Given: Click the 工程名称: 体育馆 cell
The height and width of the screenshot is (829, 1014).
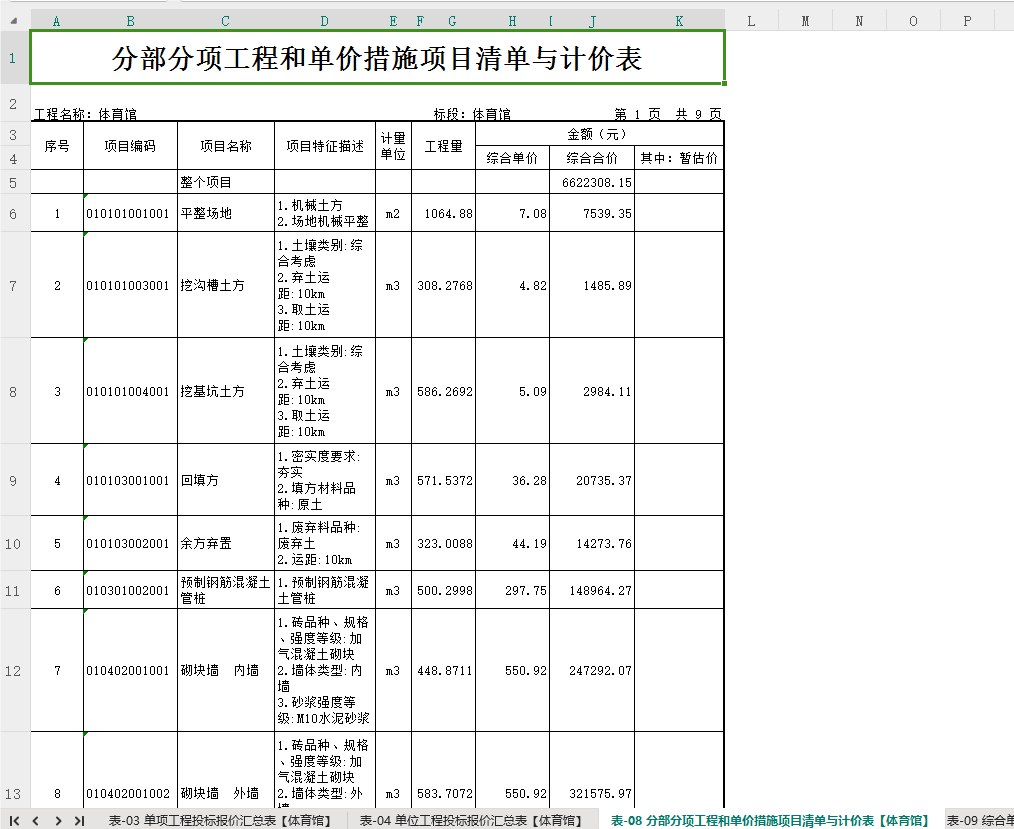Looking at the screenshot, I should click(x=85, y=114).
